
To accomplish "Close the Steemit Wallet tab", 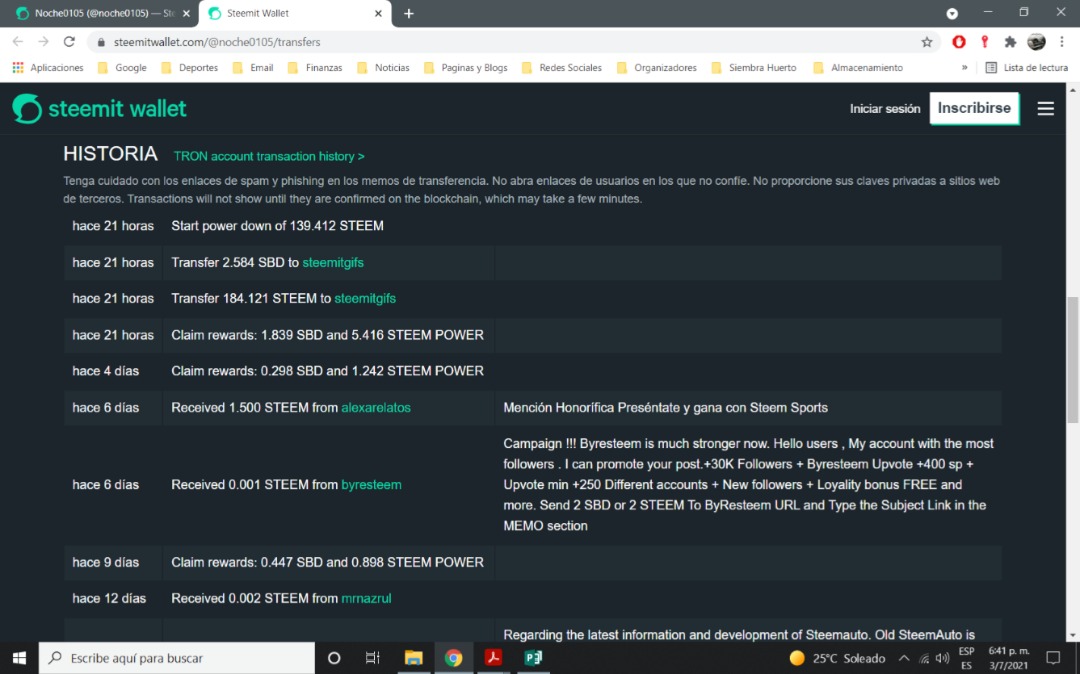I will click(378, 13).
